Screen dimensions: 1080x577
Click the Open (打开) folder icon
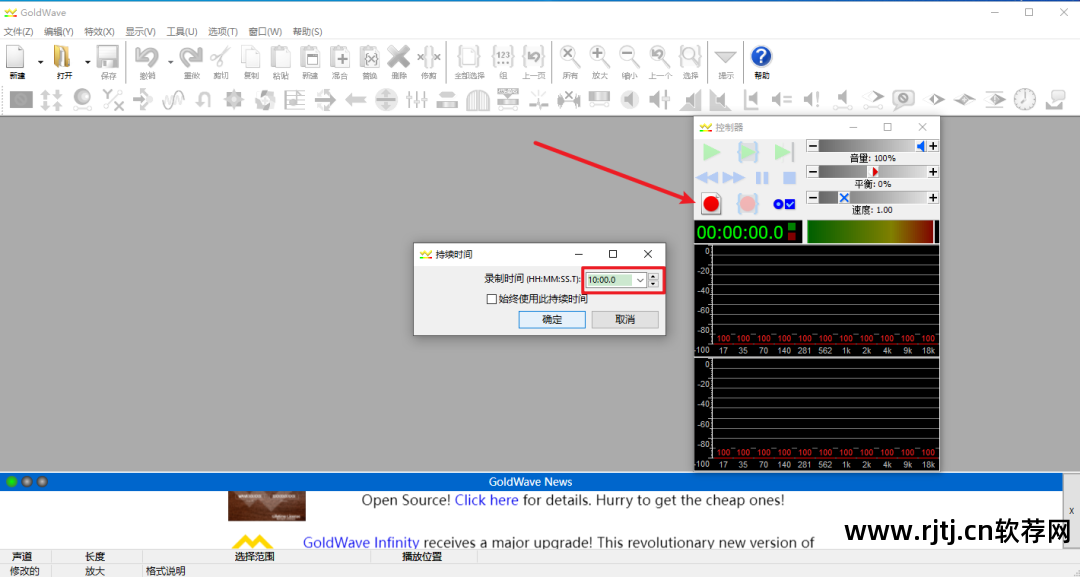[x=63, y=58]
